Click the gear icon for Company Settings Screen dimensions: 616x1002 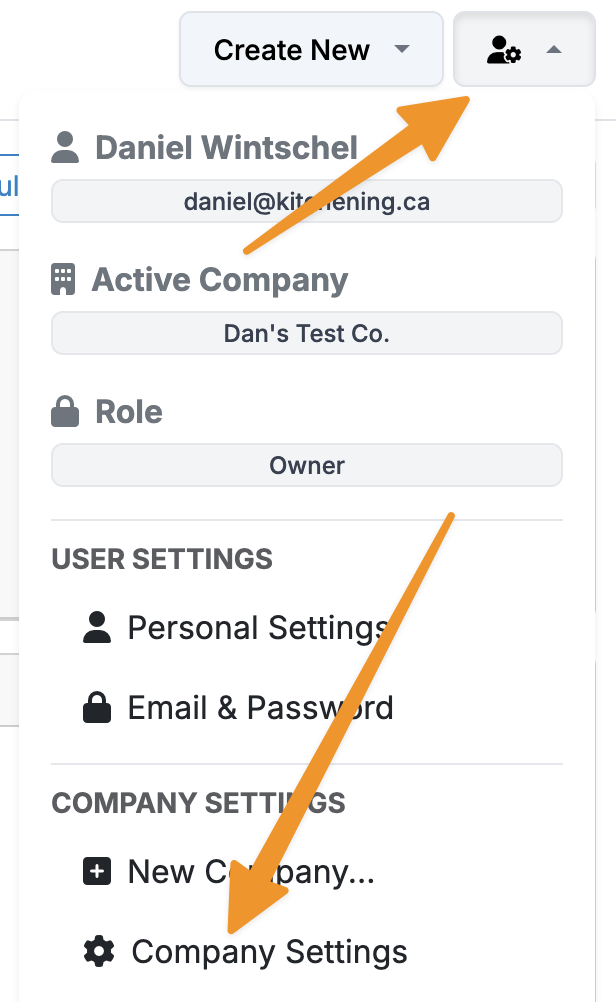[x=98, y=952]
